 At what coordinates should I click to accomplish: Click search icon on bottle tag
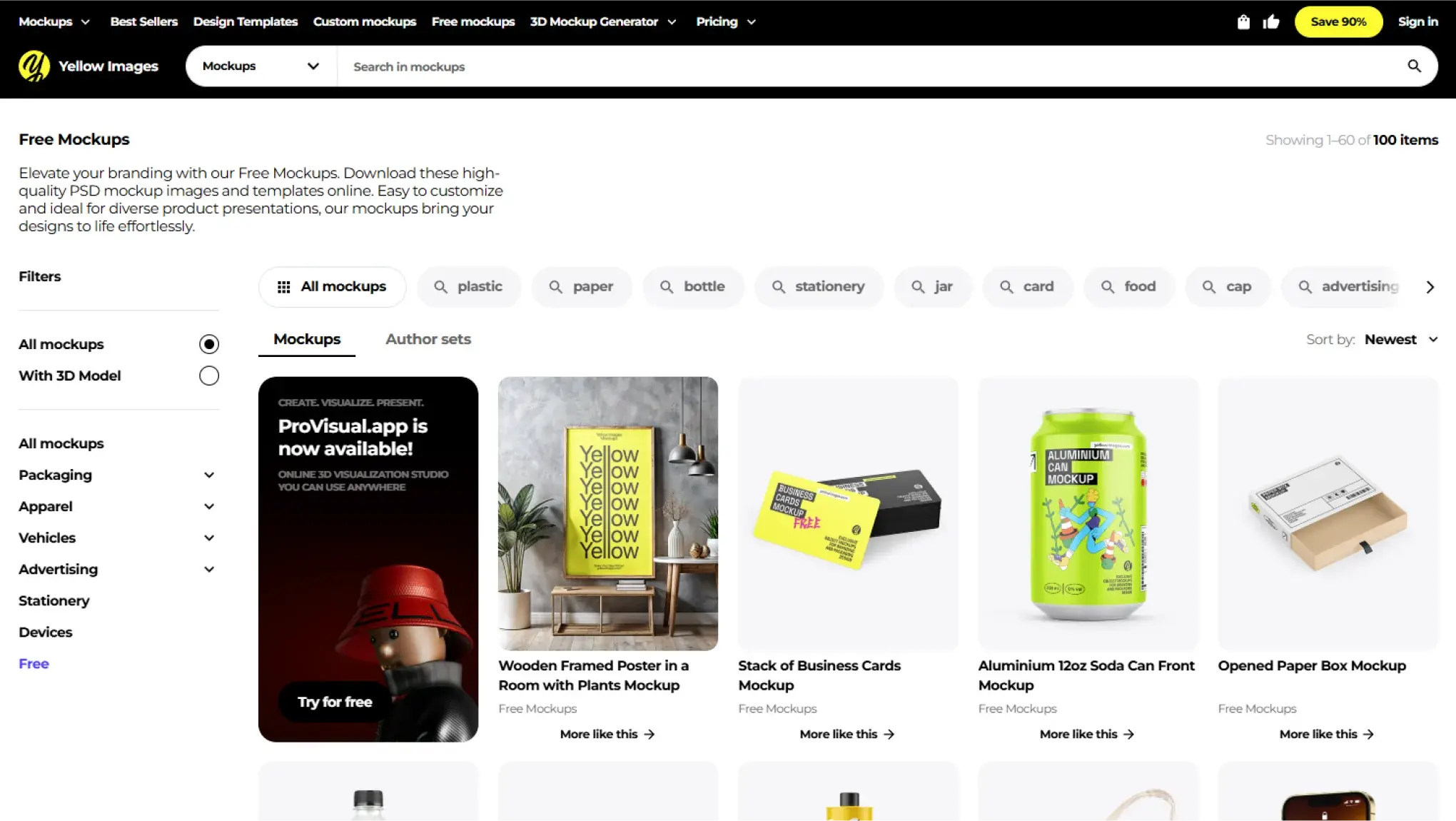pos(666,287)
